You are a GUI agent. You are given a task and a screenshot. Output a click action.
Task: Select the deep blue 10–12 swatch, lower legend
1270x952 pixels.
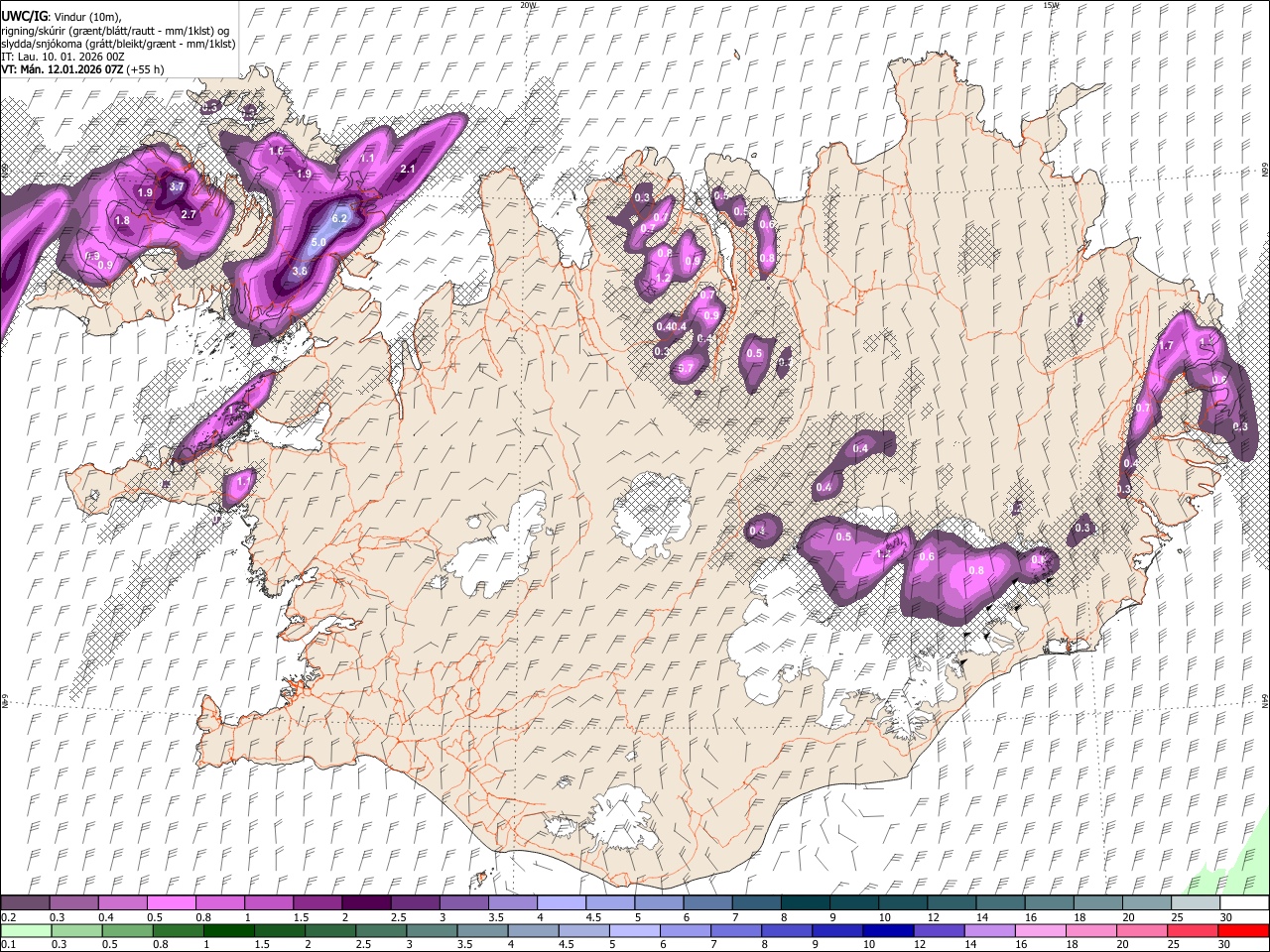tap(888, 930)
